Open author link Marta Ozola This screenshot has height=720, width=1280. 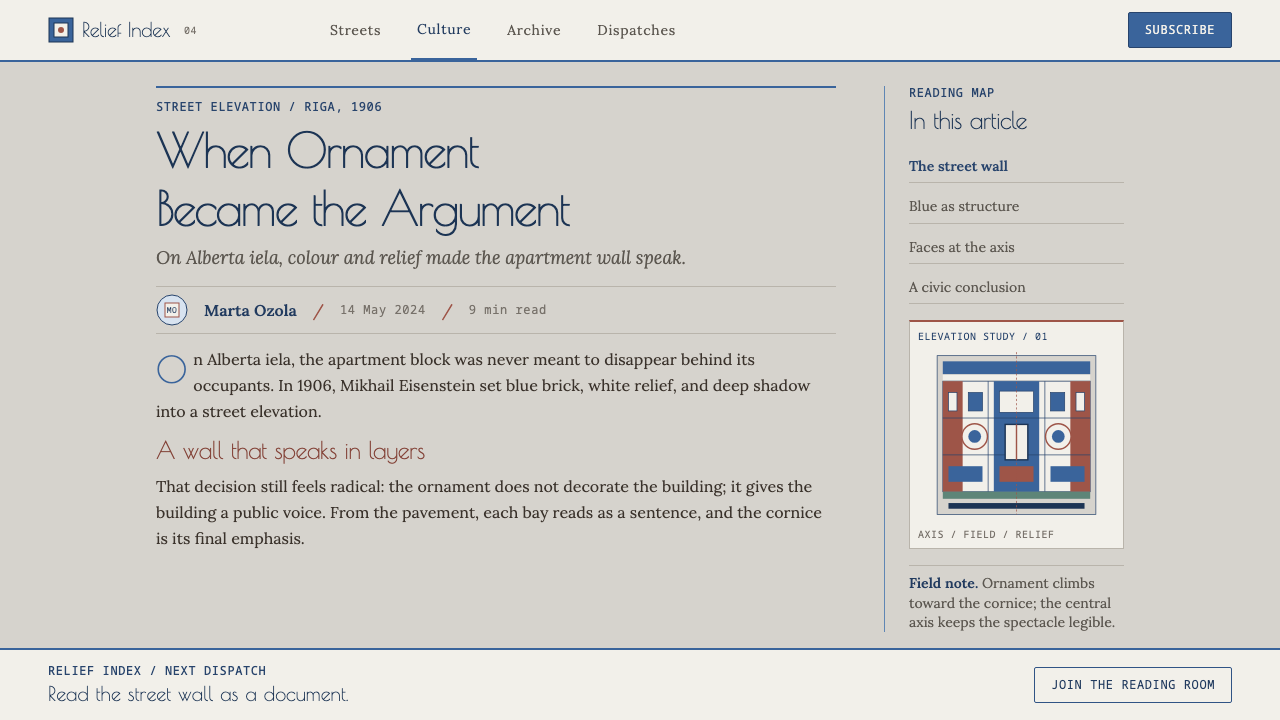pos(250,310)
